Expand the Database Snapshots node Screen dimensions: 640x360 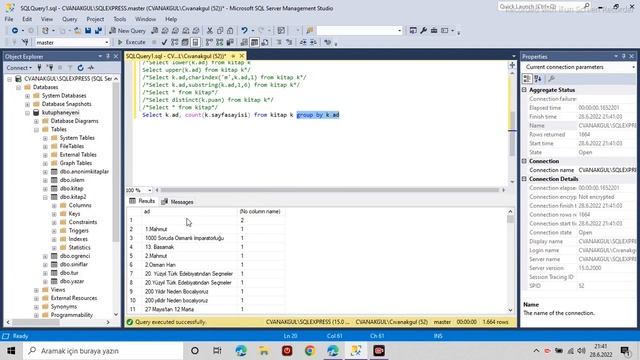[x=27, y=104]
